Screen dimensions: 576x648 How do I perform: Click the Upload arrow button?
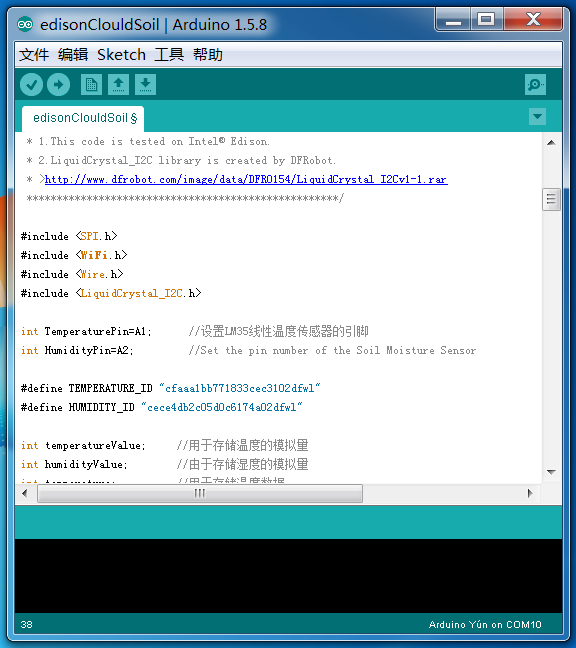(x=58, y=85)
